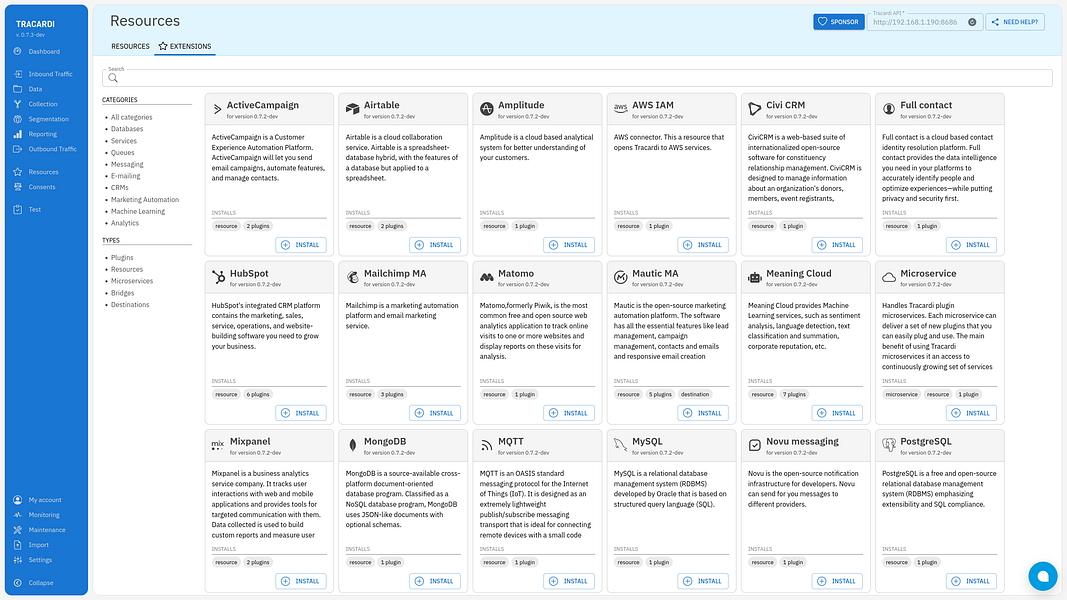1067x600 pixels.
Task: Click the Resources star icon in sidebar
Action: [18, 172]
